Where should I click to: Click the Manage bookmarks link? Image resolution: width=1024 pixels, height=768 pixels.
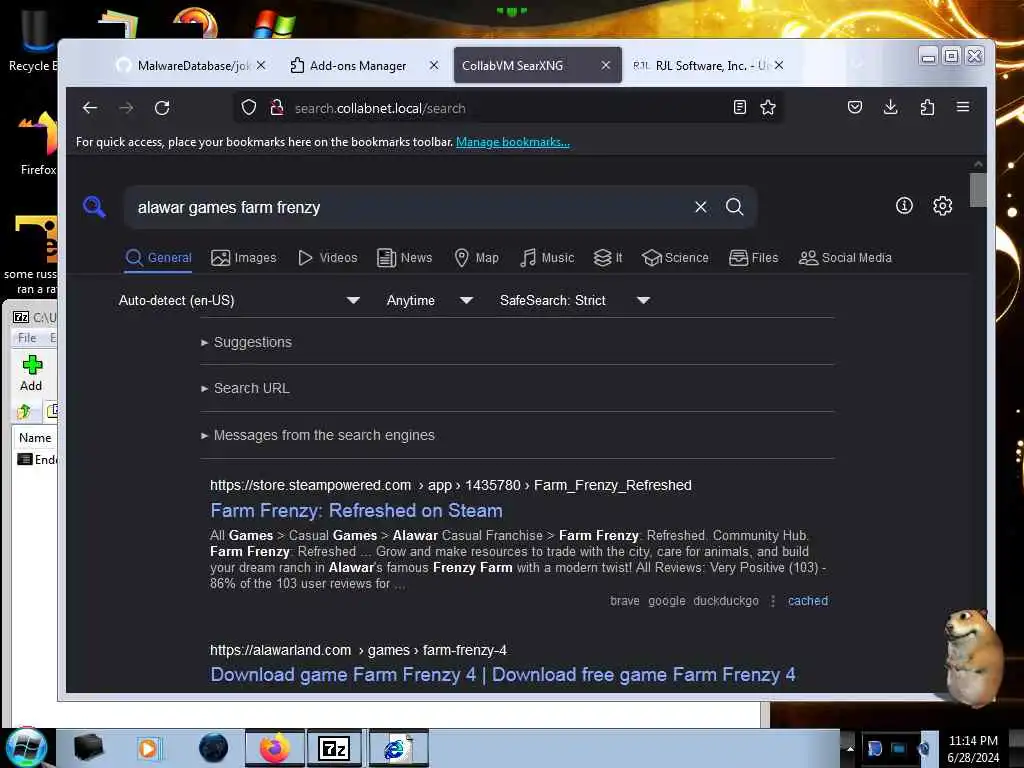pos(513,142)
